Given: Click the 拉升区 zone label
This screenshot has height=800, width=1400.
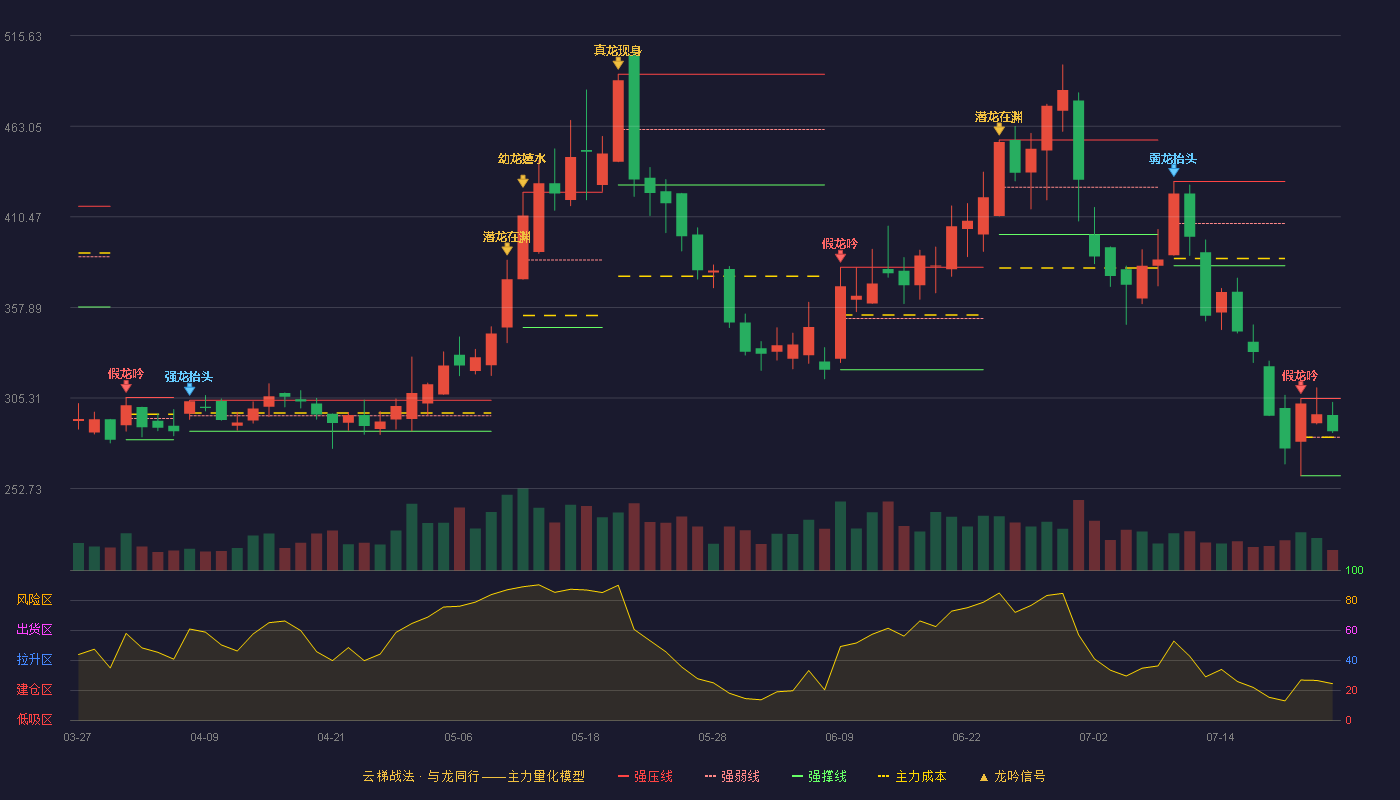Looking at the screenshot, I should tap(34, 660).
